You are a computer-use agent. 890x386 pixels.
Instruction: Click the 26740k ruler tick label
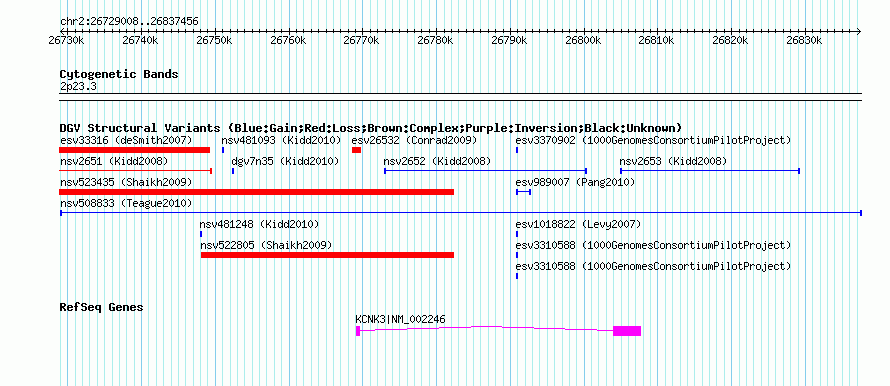141,40
